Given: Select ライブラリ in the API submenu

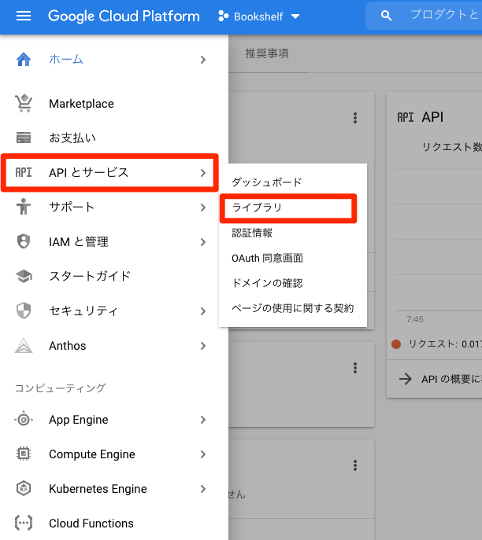Looking at the screenshot, I should (x=257, y=208).
